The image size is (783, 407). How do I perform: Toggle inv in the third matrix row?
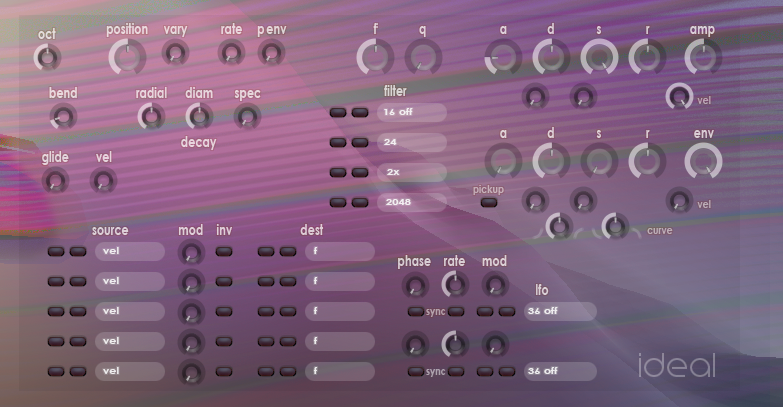click(x=224, y=312)
